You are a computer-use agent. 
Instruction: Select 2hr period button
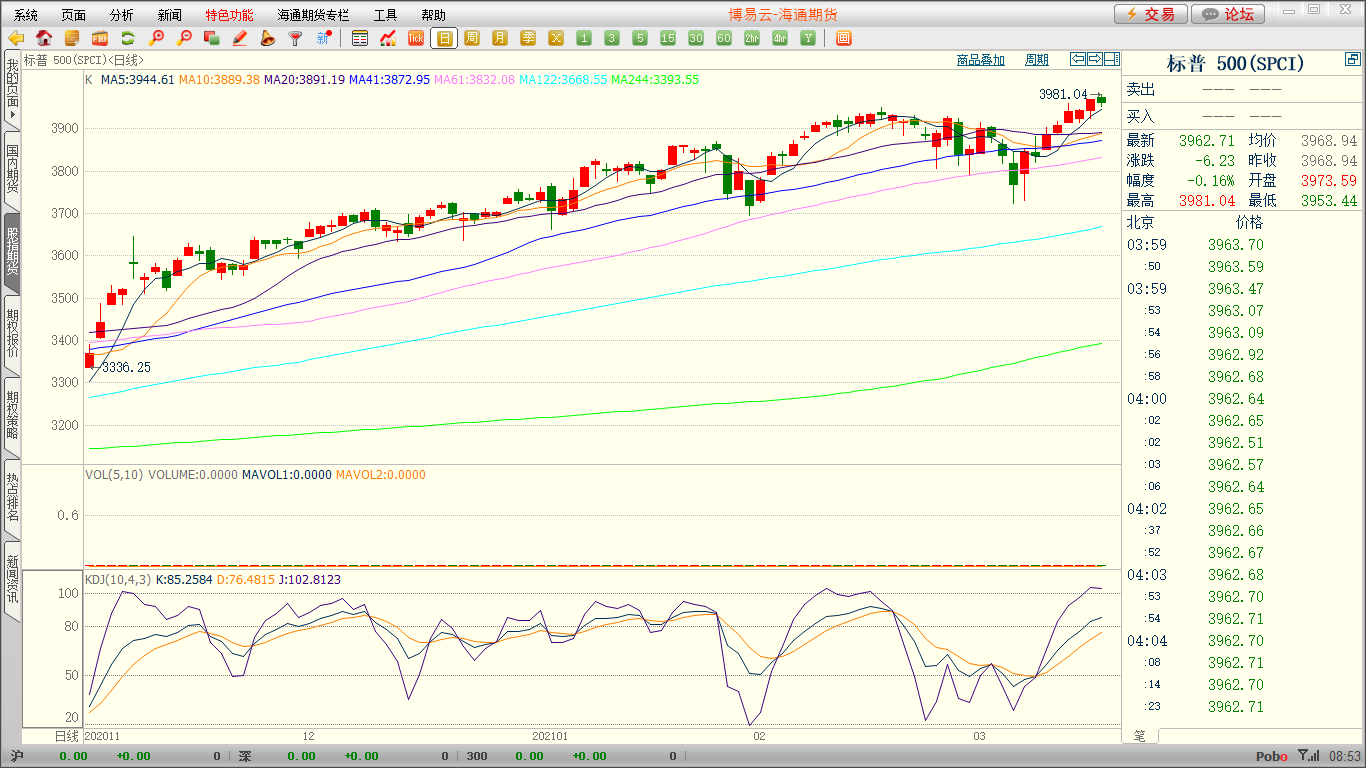point(752,38)
